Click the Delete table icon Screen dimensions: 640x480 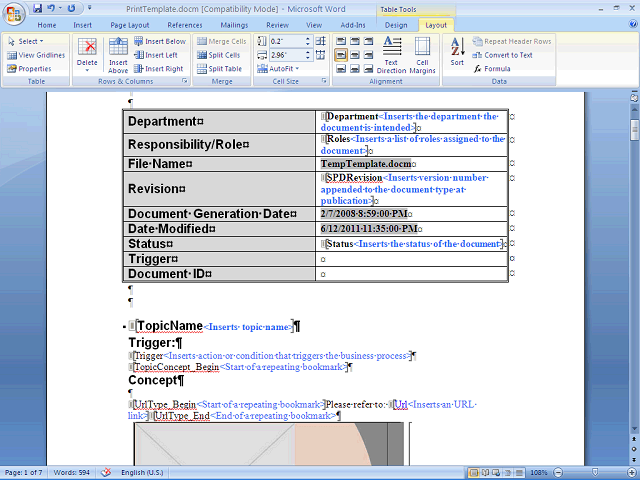87,47
